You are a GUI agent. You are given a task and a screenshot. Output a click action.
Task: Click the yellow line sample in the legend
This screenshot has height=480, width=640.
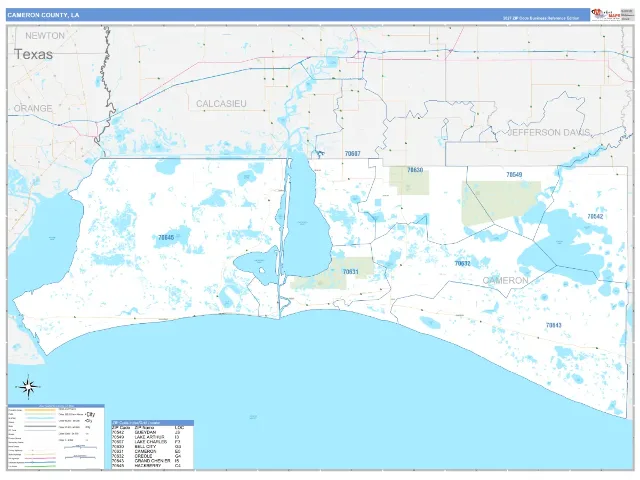pos(40,410)
